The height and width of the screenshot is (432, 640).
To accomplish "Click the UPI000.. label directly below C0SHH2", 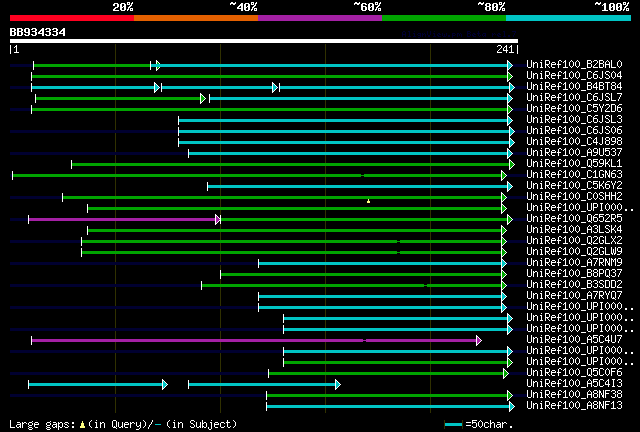I will click(580, 208).
